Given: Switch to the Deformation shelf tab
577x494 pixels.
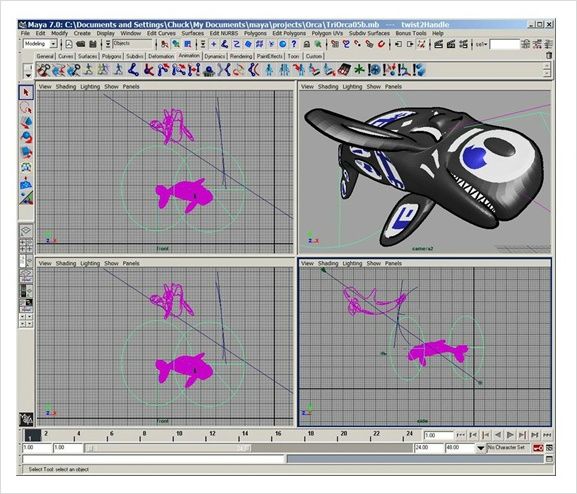Looking at the screenshot, I should 161,56.
